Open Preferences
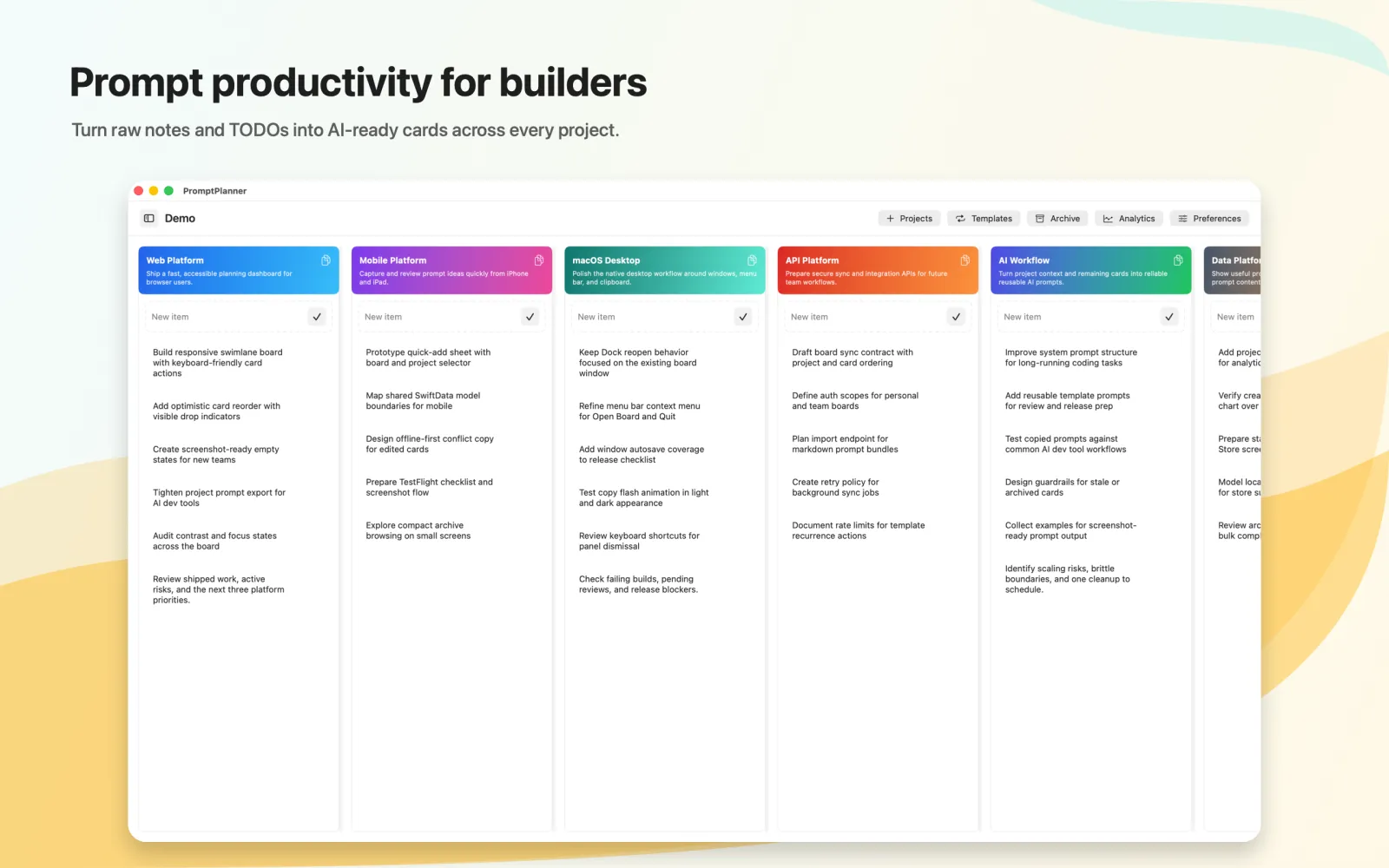 pyautogui.click(x=1209, y=219)
